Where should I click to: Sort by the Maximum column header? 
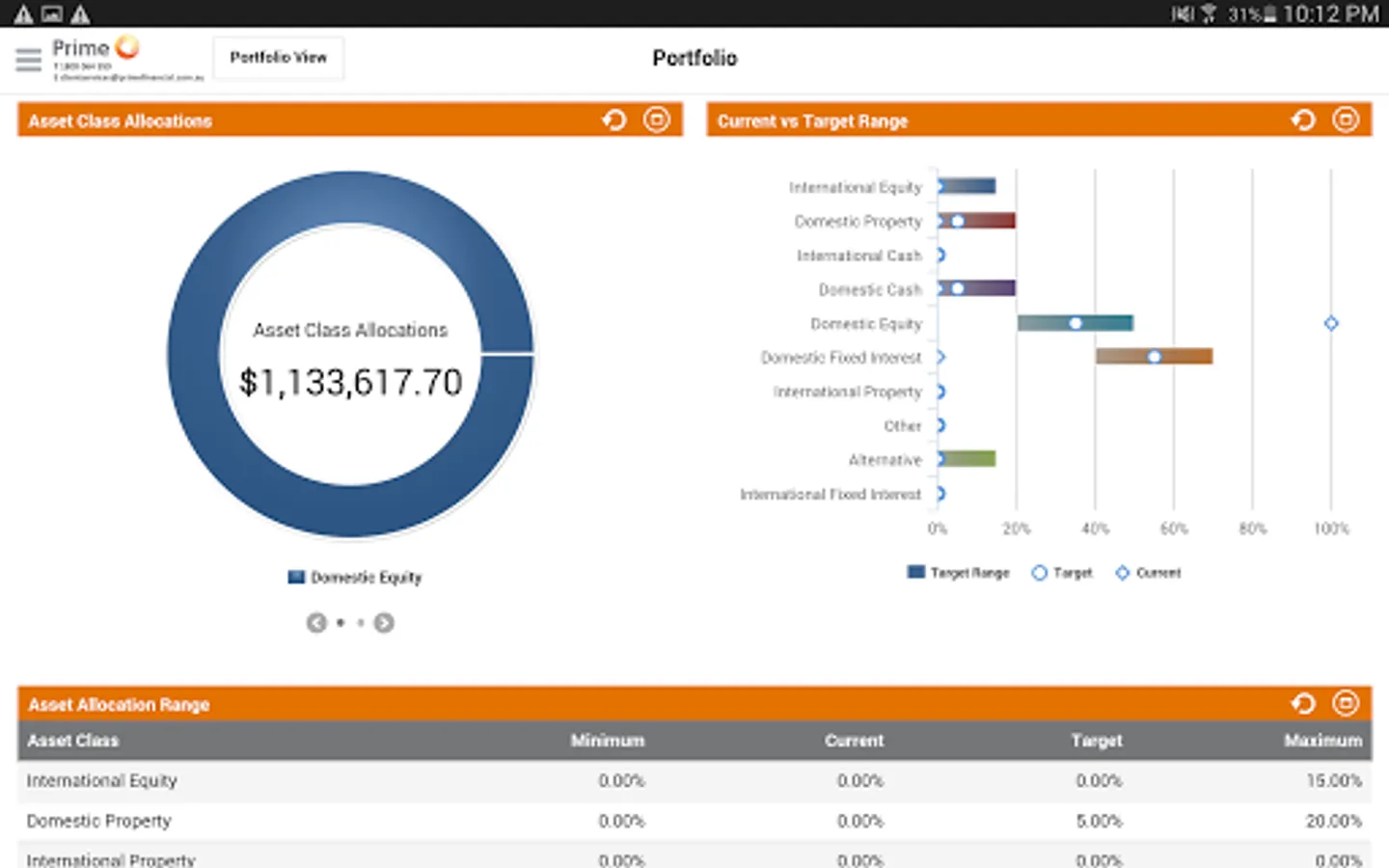[x=1323, y=741]
